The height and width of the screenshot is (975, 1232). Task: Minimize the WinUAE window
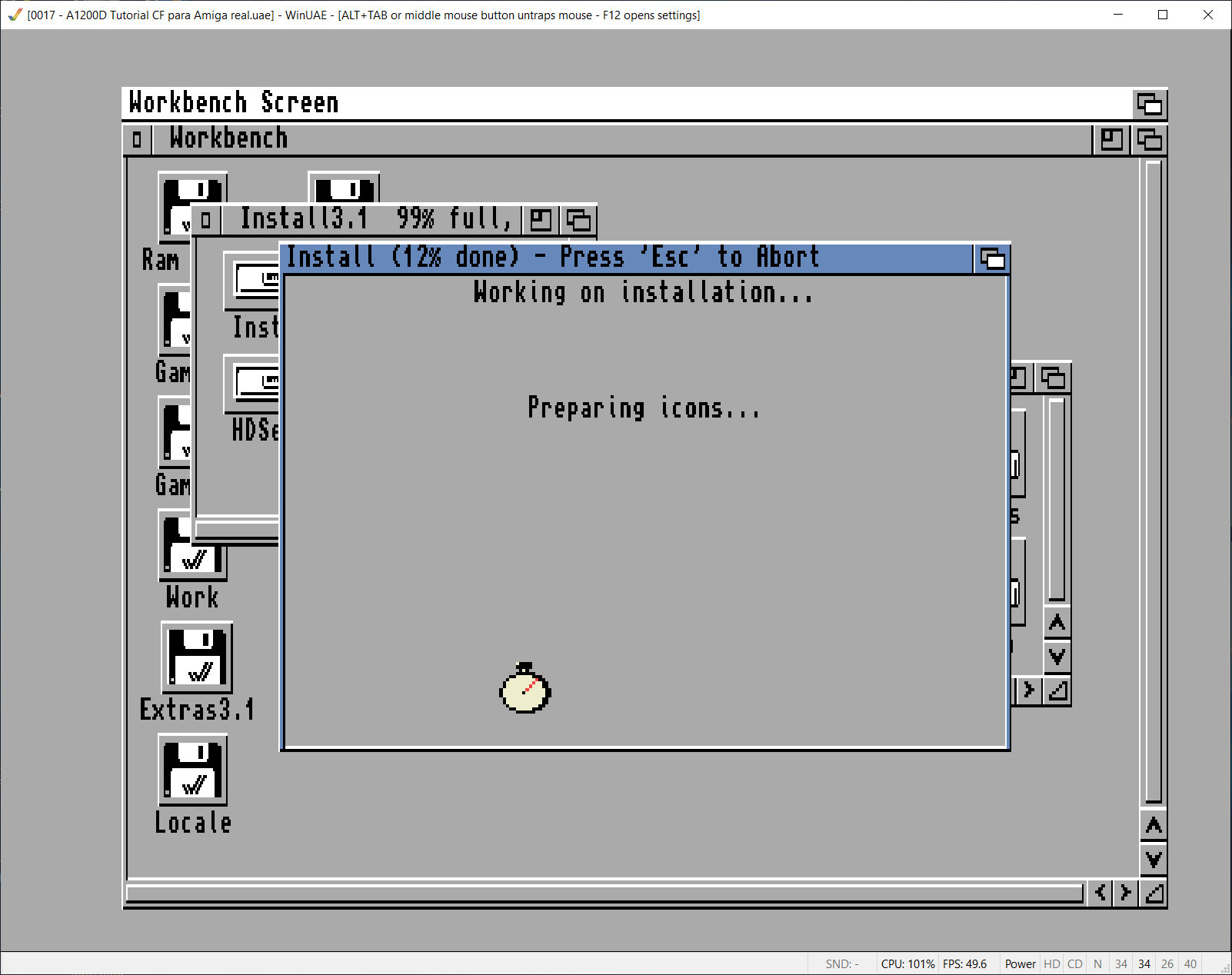pyautogui.click(x=1118, y=15)
